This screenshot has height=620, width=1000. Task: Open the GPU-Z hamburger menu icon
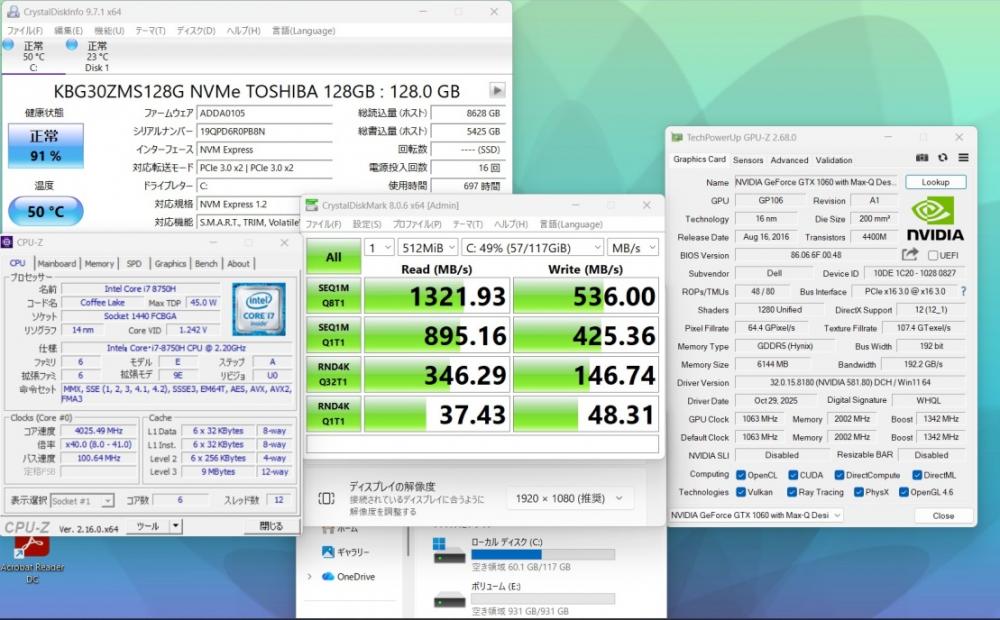click(963, 158)
